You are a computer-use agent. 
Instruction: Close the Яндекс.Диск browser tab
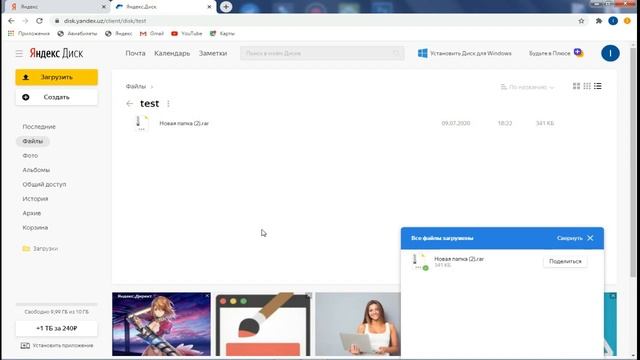209,7
